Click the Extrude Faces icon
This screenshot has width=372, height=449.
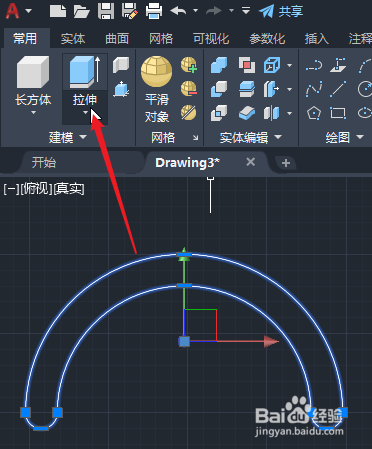click(x=272, y=89)
